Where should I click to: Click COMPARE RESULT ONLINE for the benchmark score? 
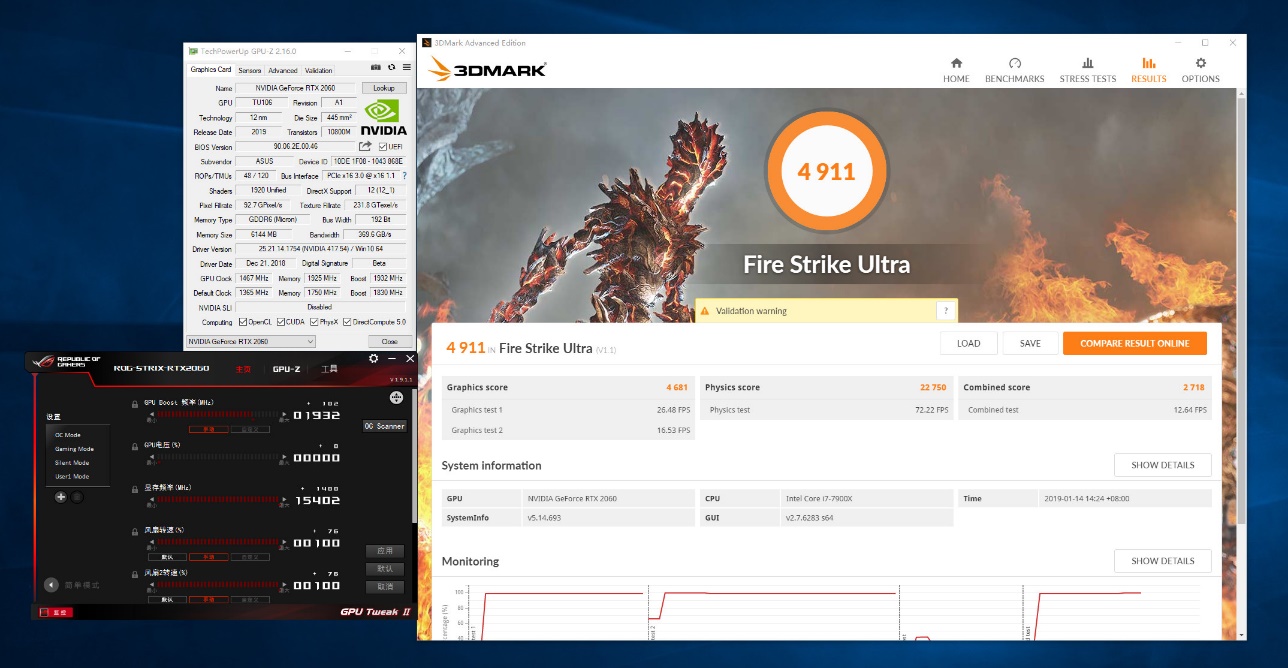tap(1135, 343)
